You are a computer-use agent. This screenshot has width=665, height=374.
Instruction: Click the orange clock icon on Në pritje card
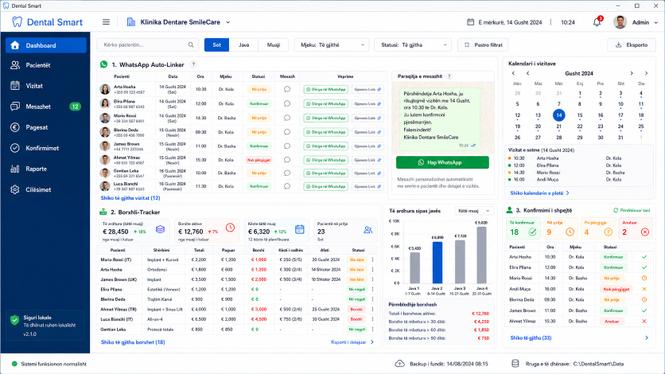[x=570, y=232]
